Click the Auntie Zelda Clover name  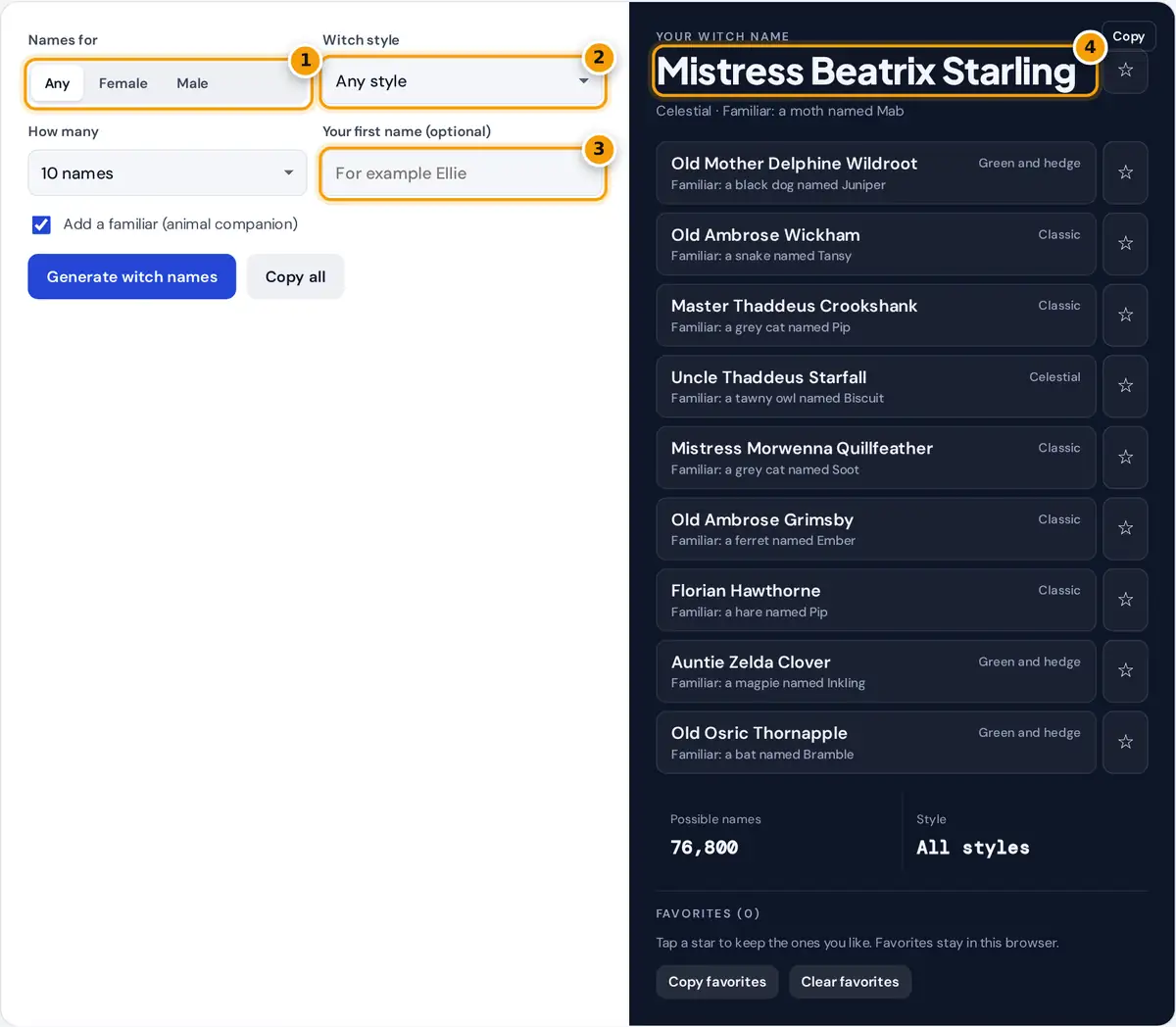(751, 662)
